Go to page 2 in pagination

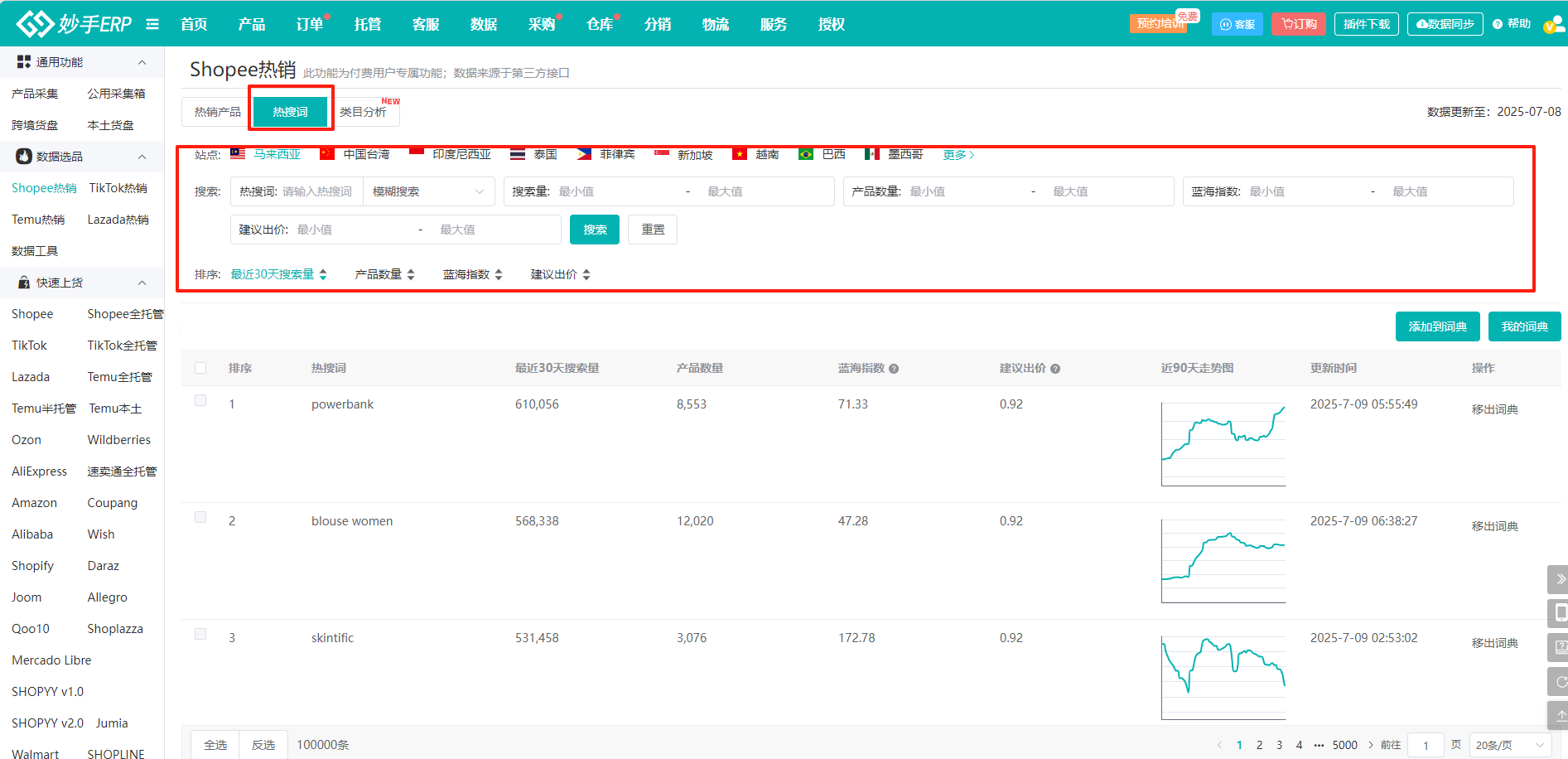(1259, 745)
